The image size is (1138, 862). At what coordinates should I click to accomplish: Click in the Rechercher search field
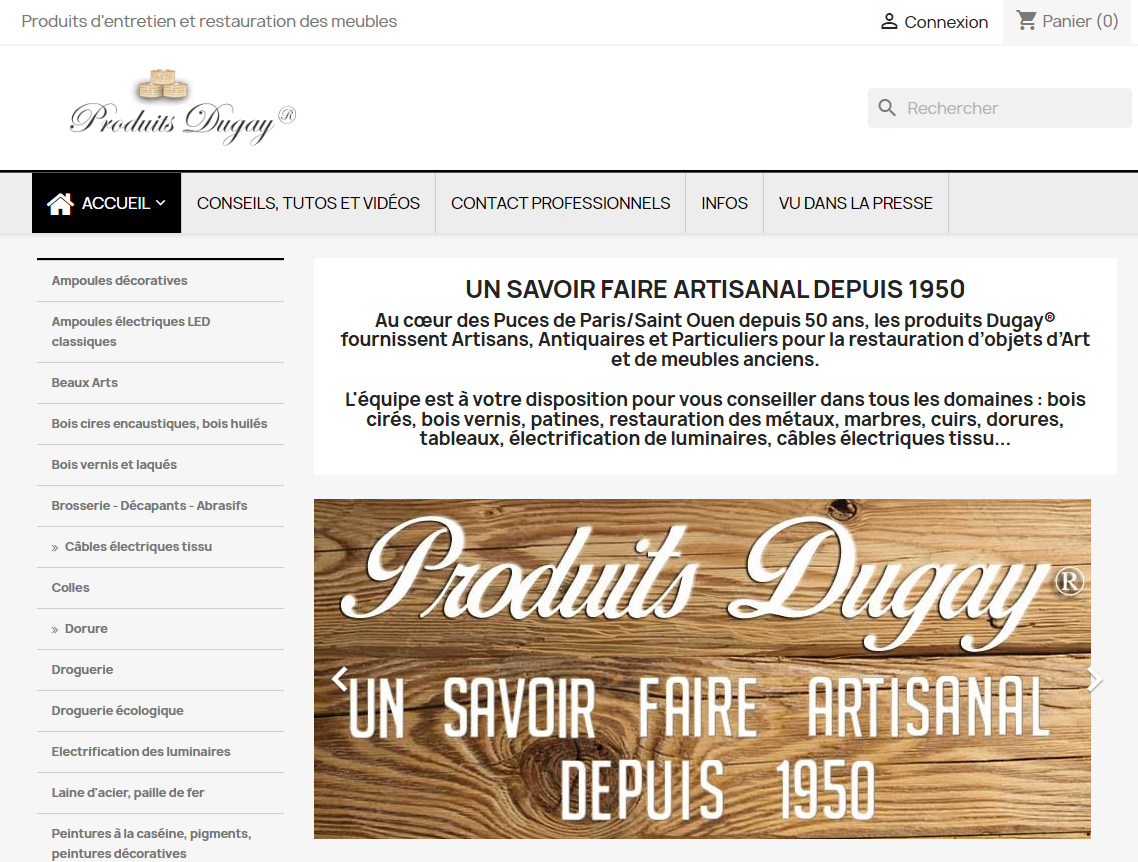[x=1010, y=108]
